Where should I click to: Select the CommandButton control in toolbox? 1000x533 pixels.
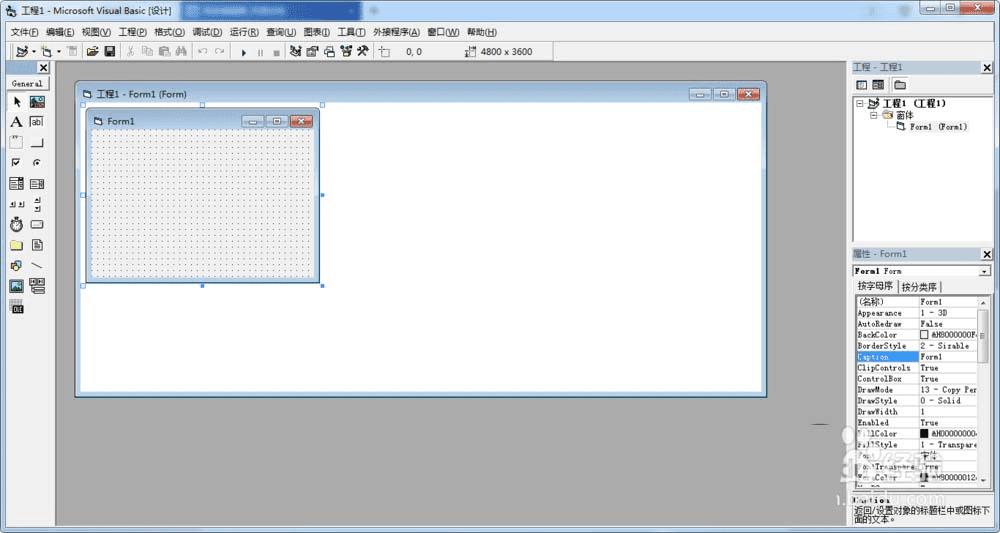pyautogui.click(x=37, y=142)
